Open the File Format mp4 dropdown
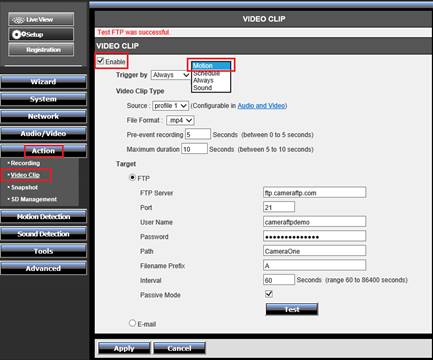Screen dimensions: 433x360 pos(180,120)
